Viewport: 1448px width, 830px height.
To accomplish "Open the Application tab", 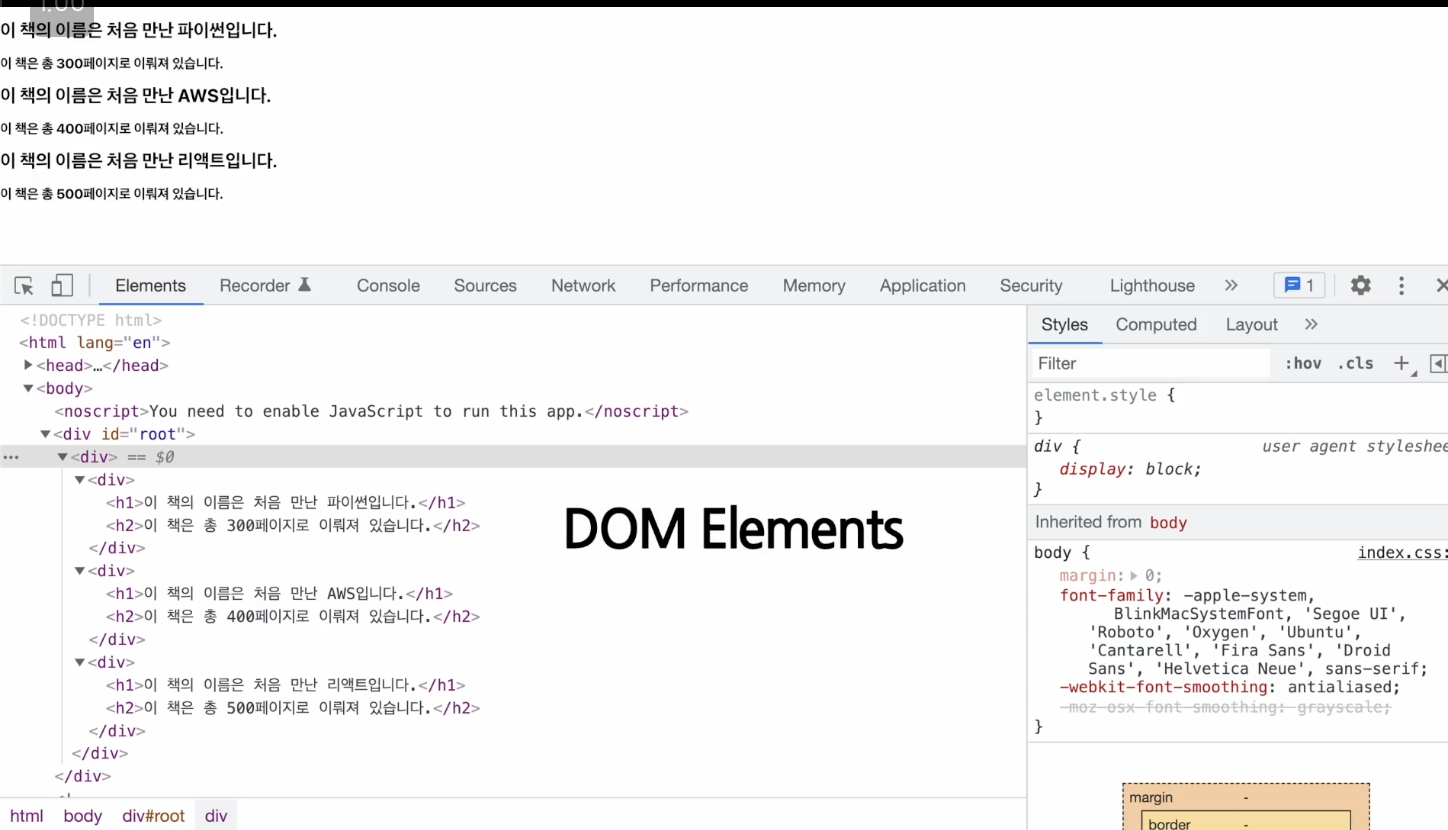I will (923, 285).
